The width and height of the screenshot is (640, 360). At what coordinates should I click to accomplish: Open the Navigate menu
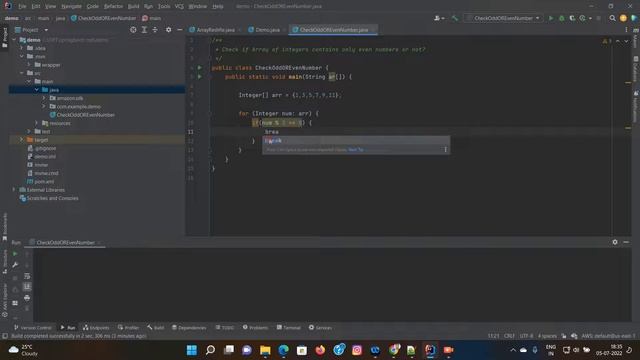(71, 7)
